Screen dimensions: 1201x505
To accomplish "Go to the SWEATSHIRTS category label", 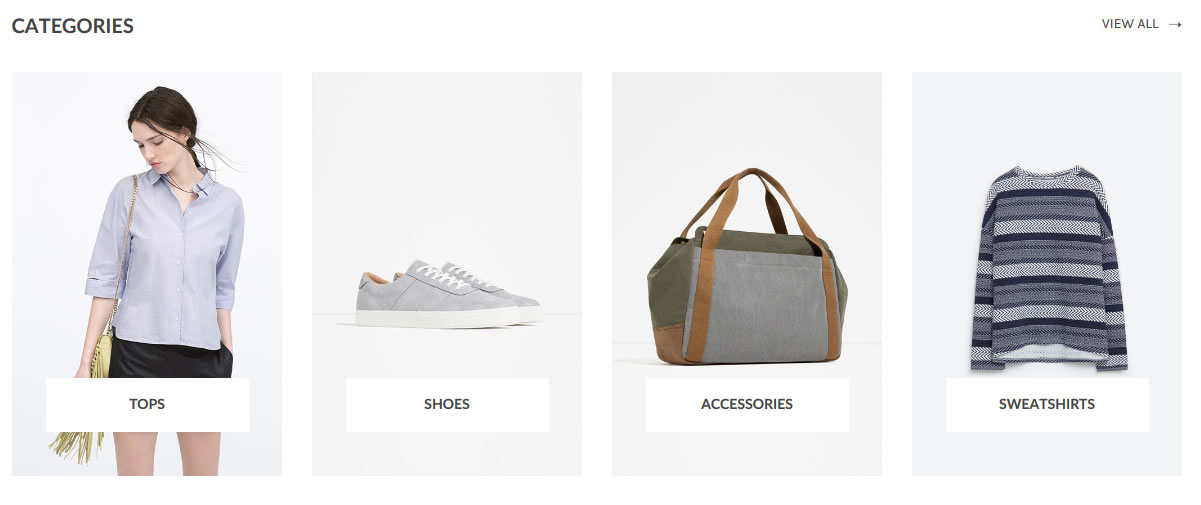I will click(x=1047, y=405).
